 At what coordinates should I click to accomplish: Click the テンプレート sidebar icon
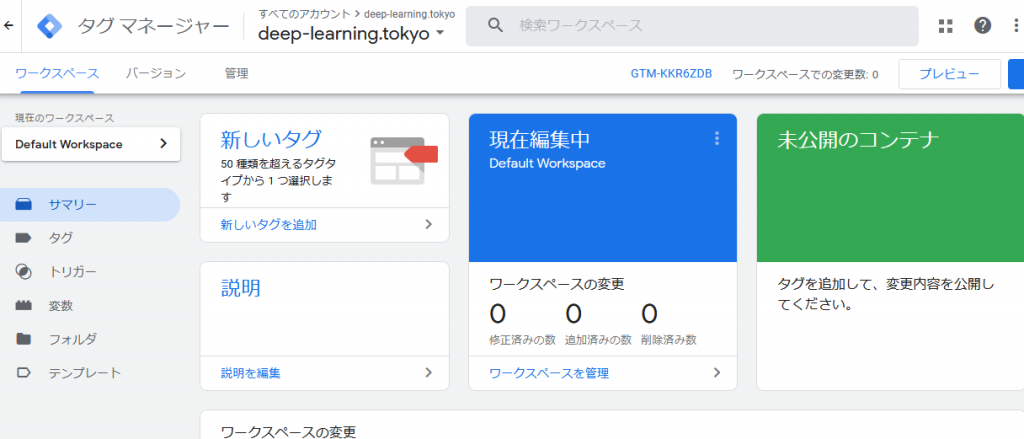[24, 373]
